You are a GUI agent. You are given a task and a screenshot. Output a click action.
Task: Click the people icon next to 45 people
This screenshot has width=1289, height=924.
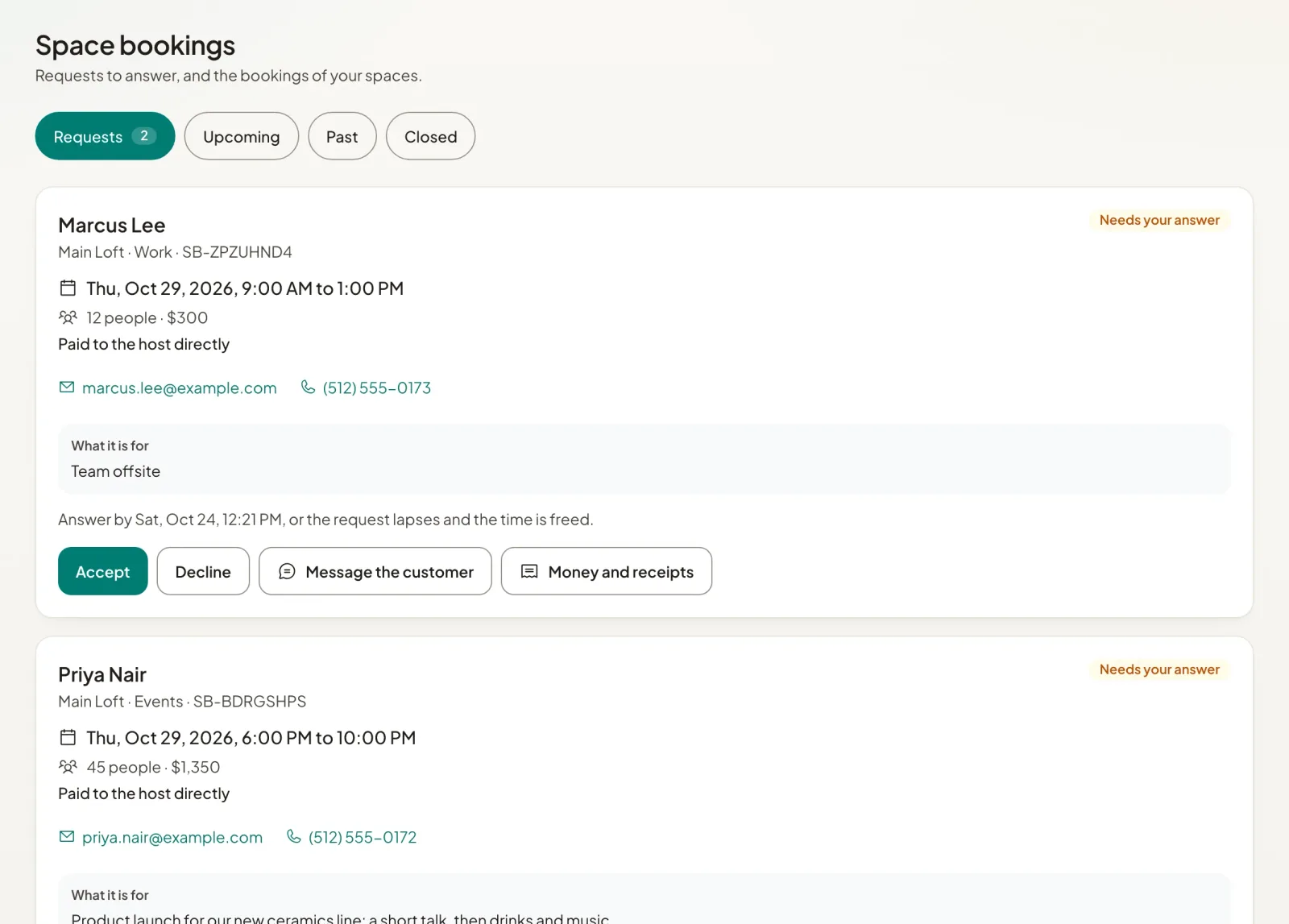[68, 767]
